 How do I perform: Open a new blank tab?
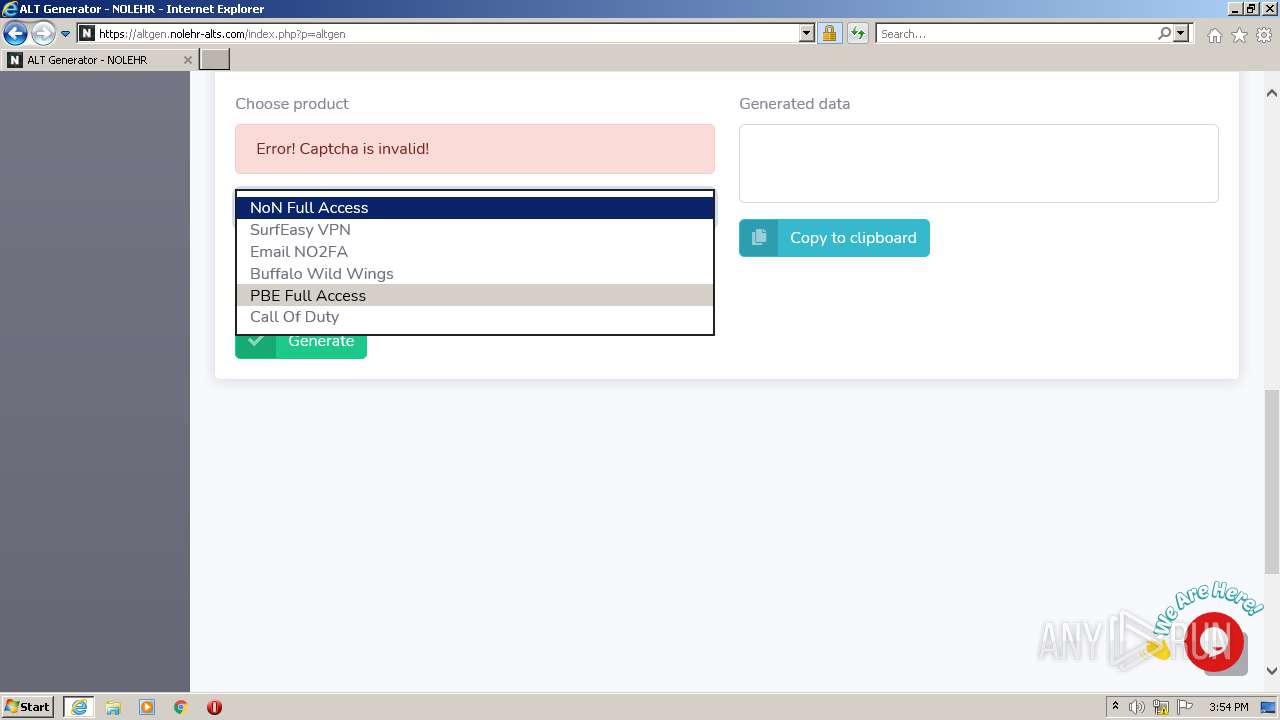215,60
